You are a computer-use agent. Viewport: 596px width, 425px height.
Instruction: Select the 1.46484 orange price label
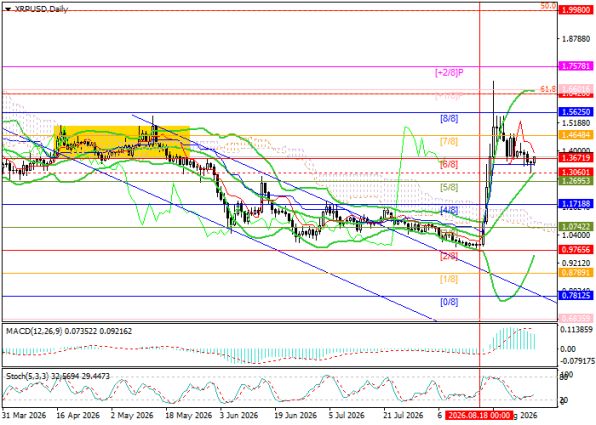click(575, 135)
